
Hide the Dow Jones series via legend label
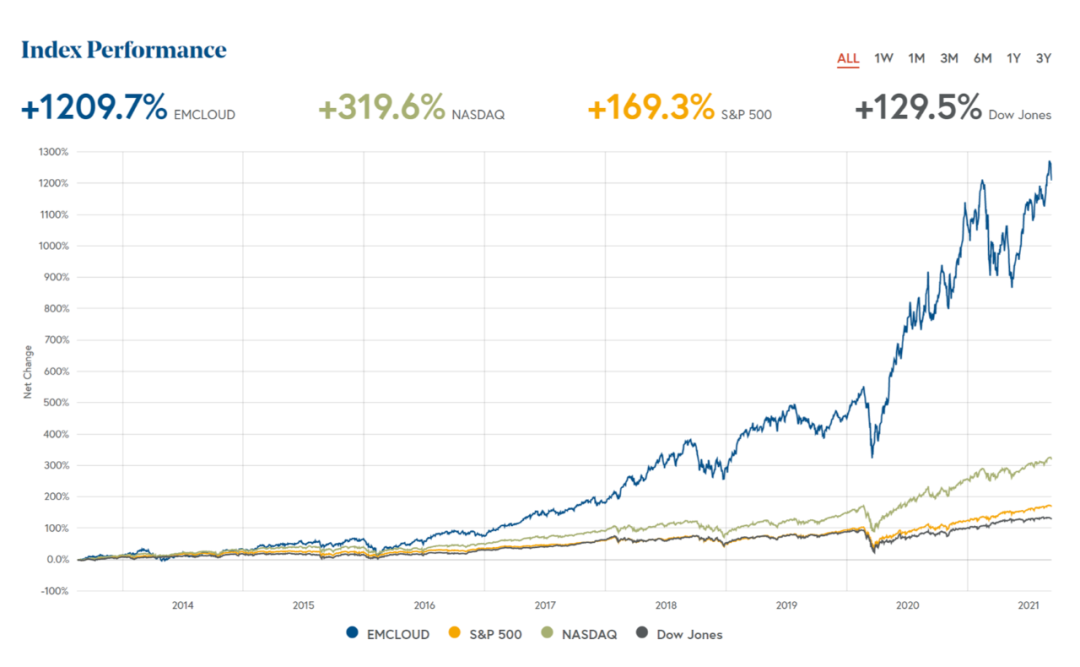pyautogui.click(x=689, y=634)
